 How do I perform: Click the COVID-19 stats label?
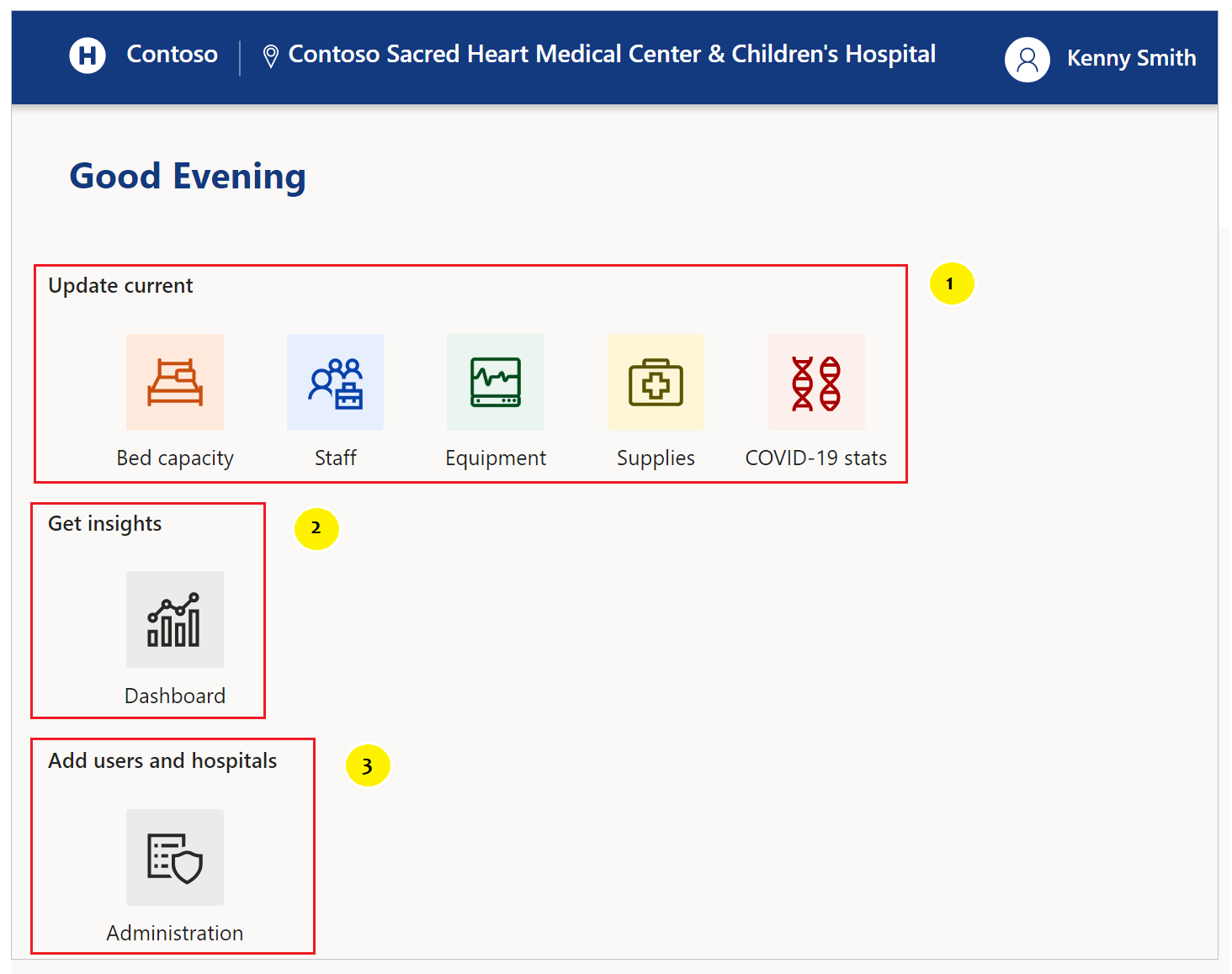(816, 458)
